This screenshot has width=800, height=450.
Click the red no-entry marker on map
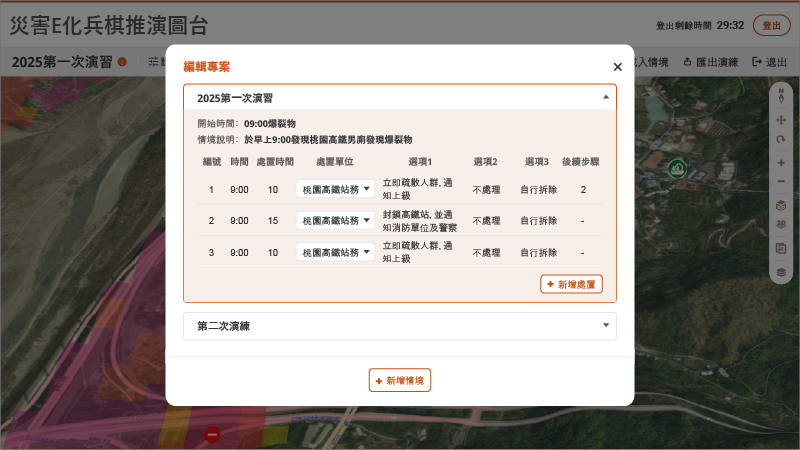click(x=212, y=435)
